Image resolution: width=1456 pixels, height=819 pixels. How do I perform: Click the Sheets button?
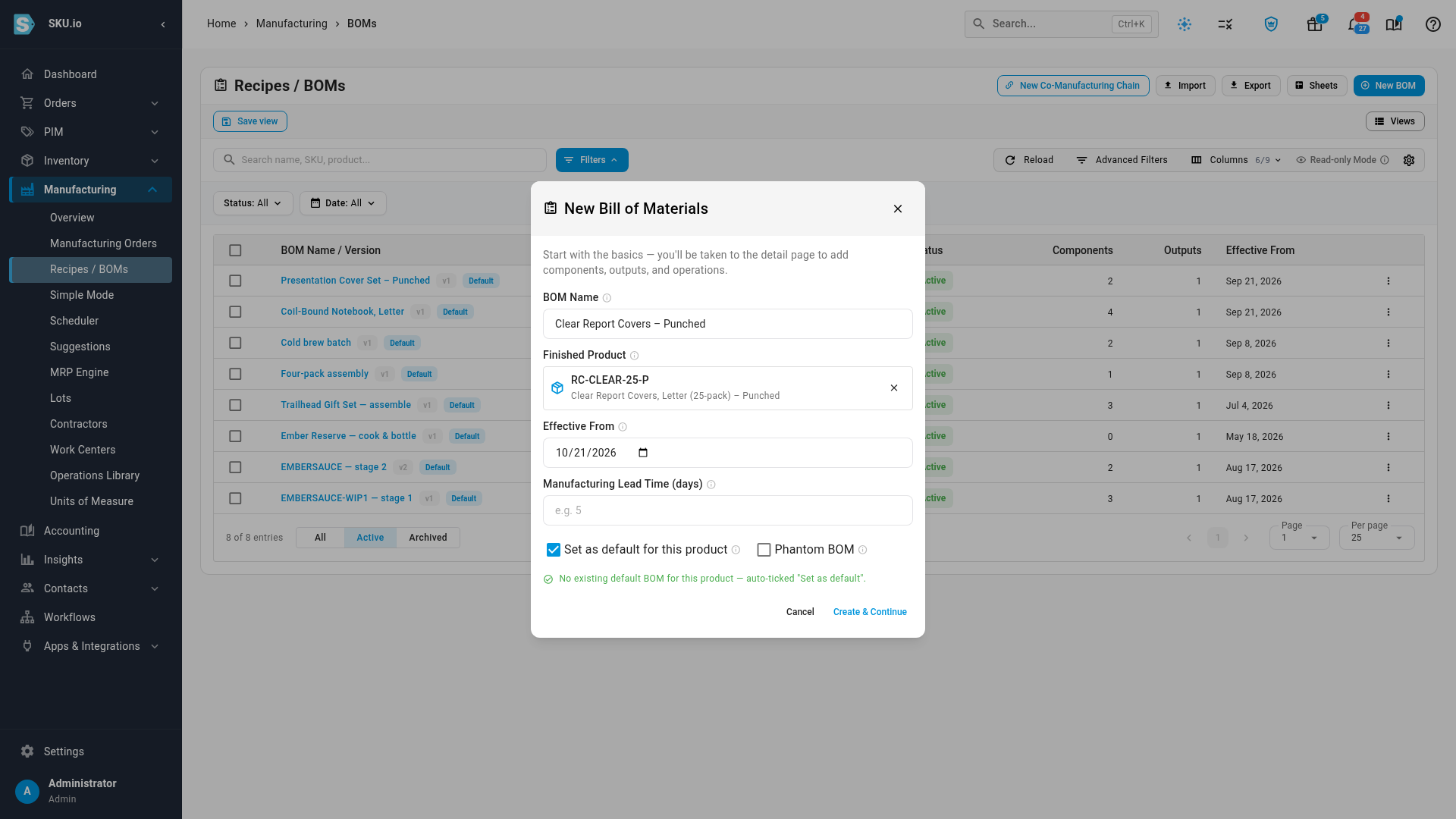[x=1316, y=86]
